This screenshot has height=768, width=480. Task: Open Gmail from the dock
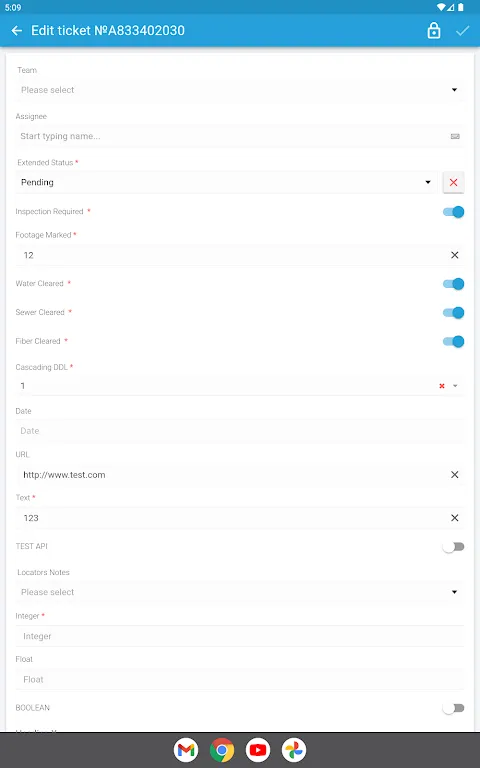pyautogui.click(x=186, y=750)
